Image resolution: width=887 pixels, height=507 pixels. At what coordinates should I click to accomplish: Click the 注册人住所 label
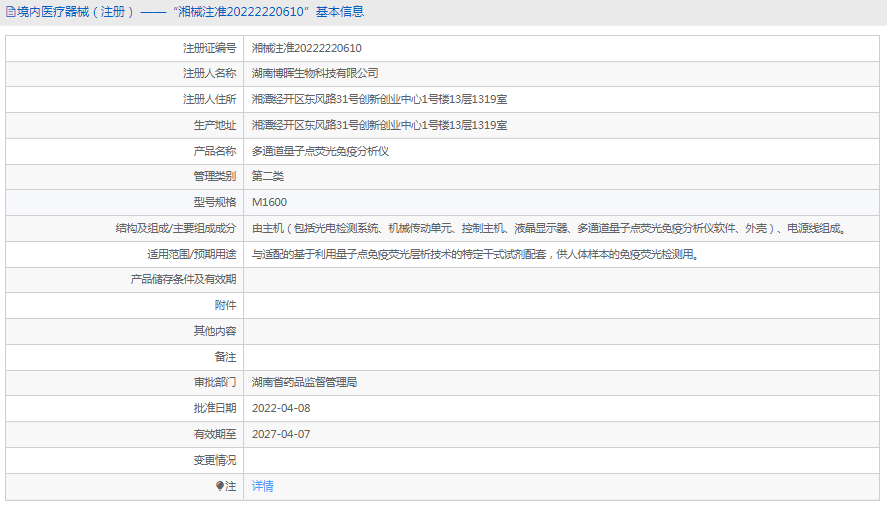coord(209,100)
